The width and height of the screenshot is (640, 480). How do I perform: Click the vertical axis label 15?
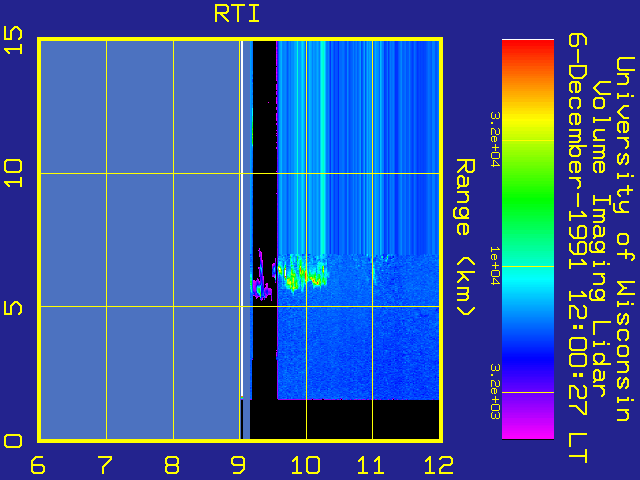point(13,40)
